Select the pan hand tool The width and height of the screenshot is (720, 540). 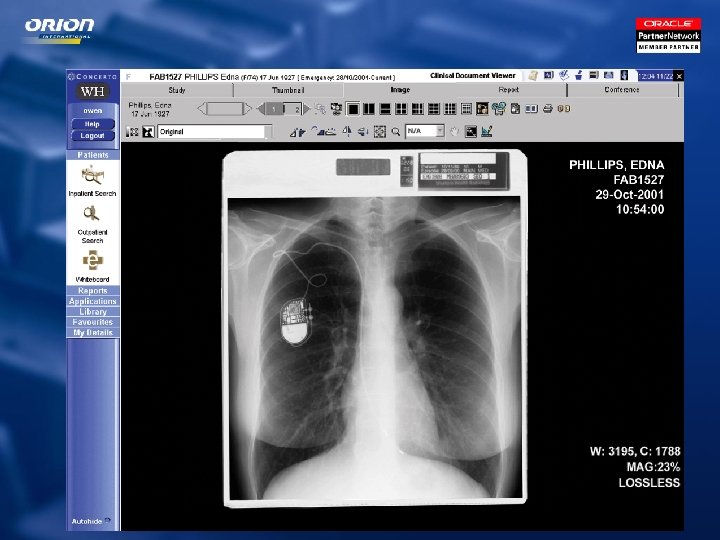[454, 132]
